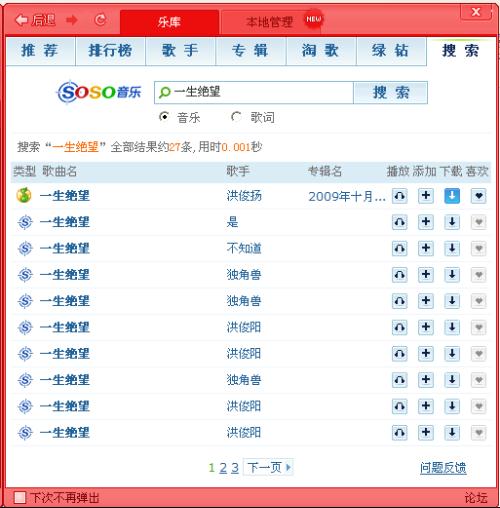Go to results page 2

[x=223, y=468]
